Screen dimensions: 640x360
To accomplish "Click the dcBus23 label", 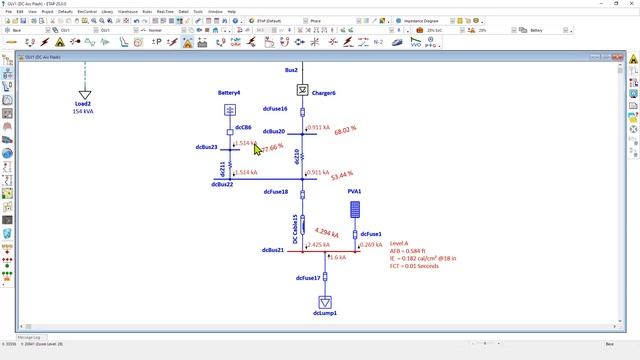I will click(x=207, y=147).
